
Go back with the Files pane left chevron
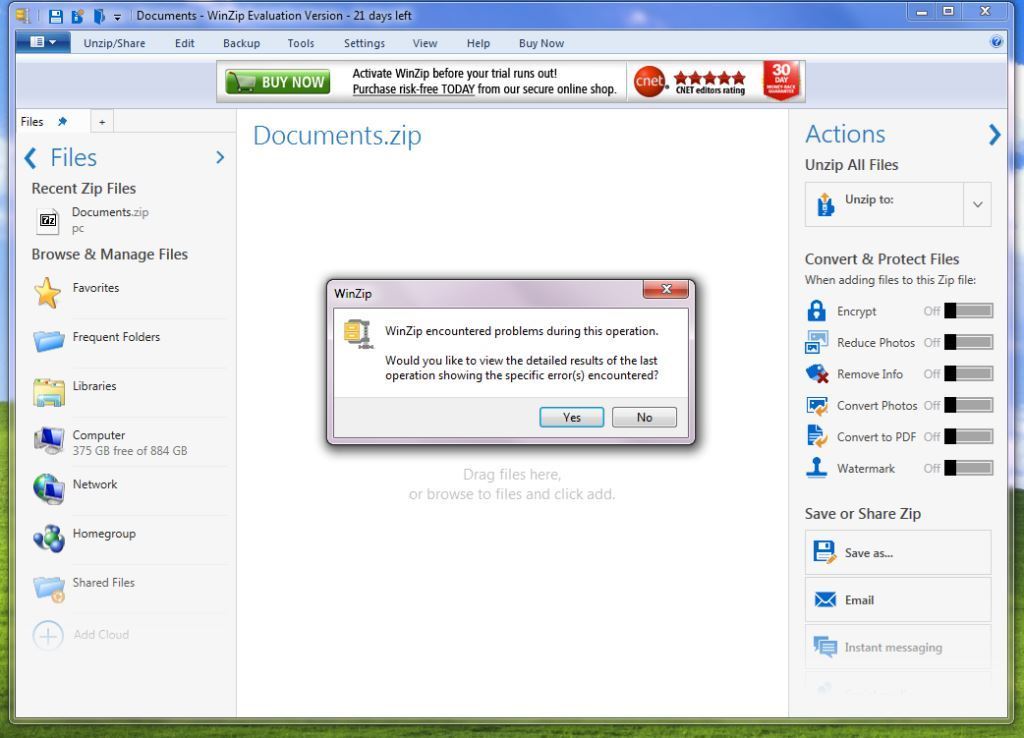click(30, 158)
